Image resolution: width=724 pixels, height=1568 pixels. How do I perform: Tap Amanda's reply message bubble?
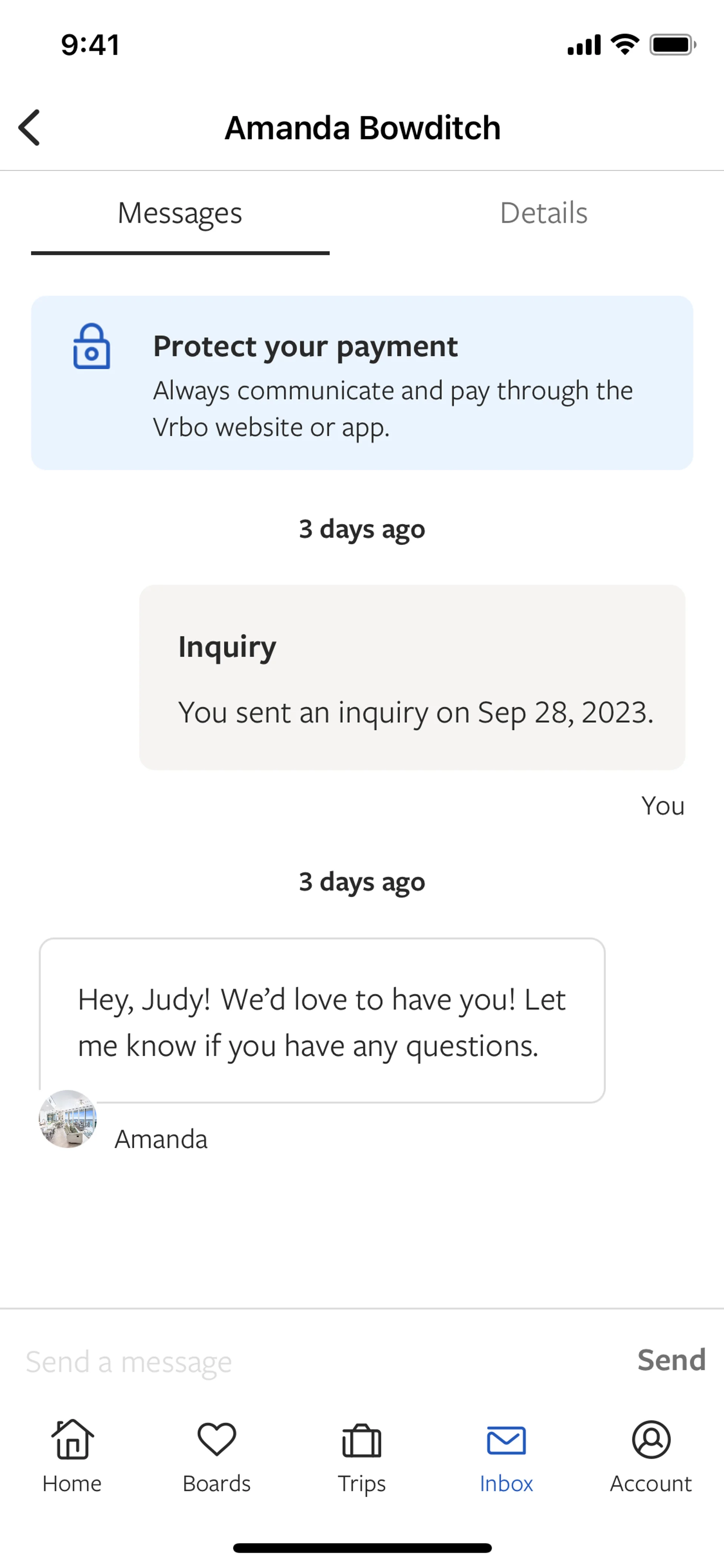pyautogui.click(x=322, y=1020)
